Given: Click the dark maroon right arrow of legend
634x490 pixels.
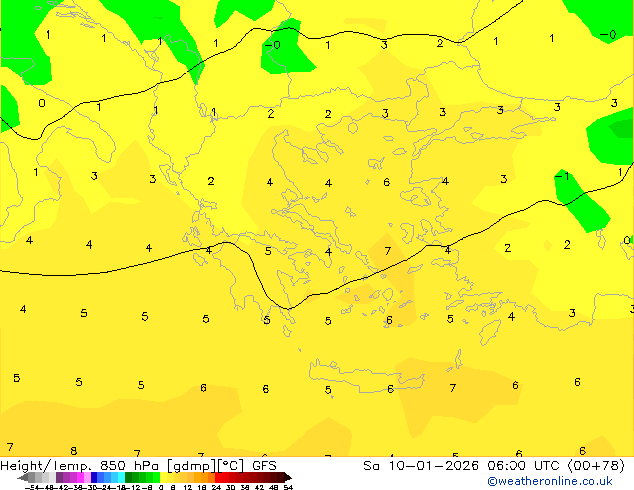Looking at the screenshot, I should click(x=288, y=477).
